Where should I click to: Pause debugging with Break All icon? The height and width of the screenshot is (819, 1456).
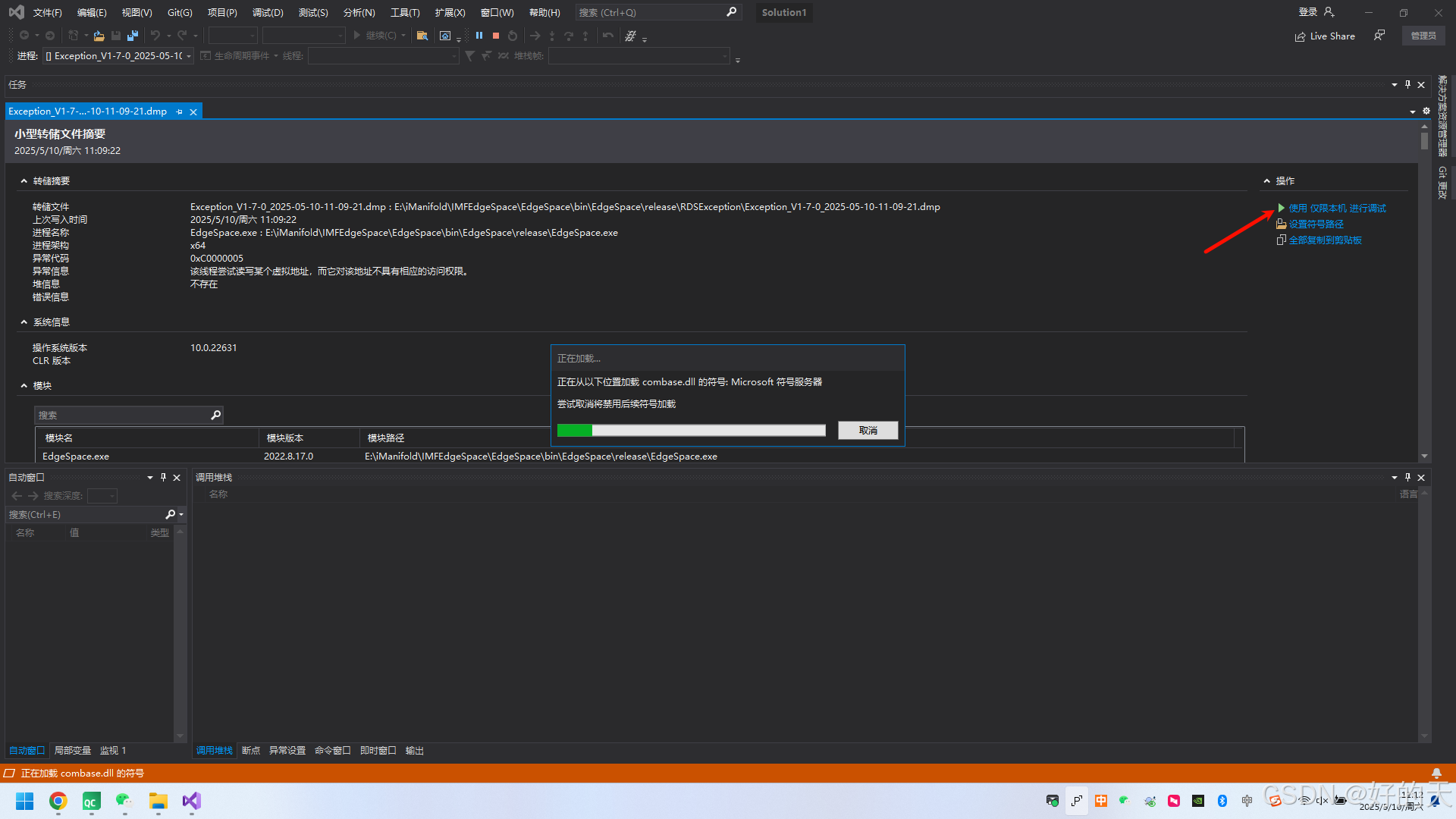479,36
